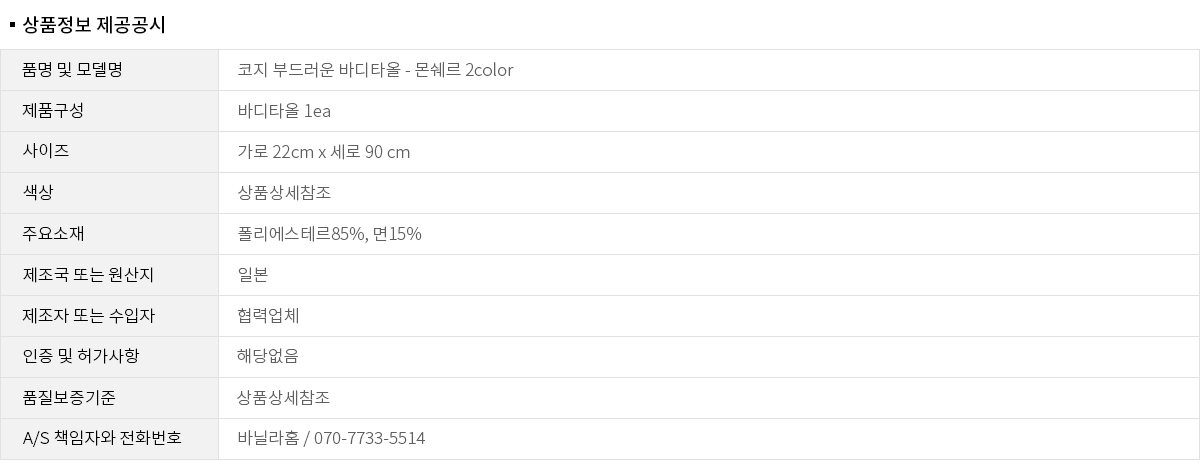Screen dimensions: 1200x475
Task: Click the 상품정보 제공공시 heading
Action: coord(93,25)
